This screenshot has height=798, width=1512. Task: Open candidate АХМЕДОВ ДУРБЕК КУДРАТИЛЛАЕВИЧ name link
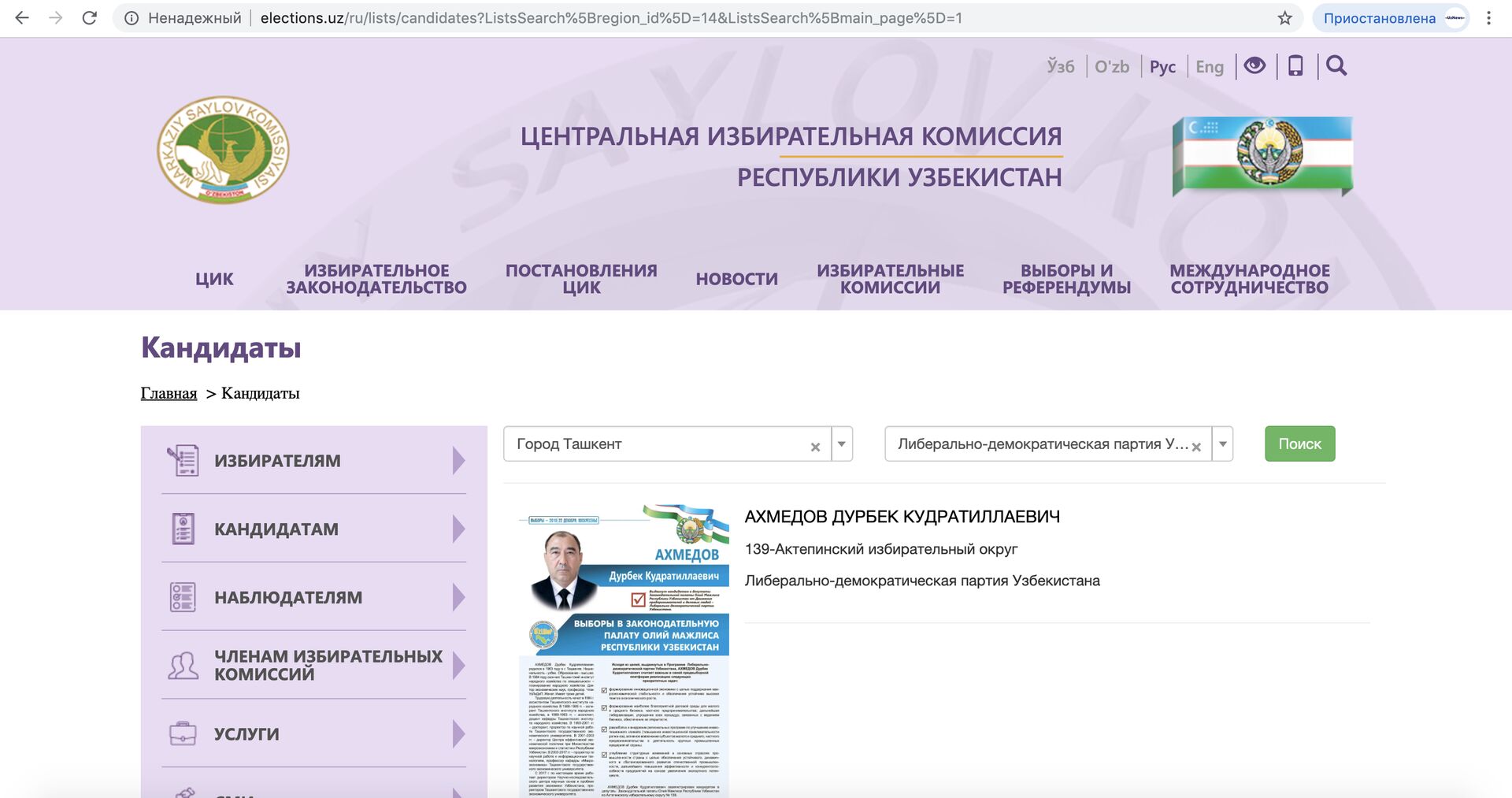[x=902, y=517]
